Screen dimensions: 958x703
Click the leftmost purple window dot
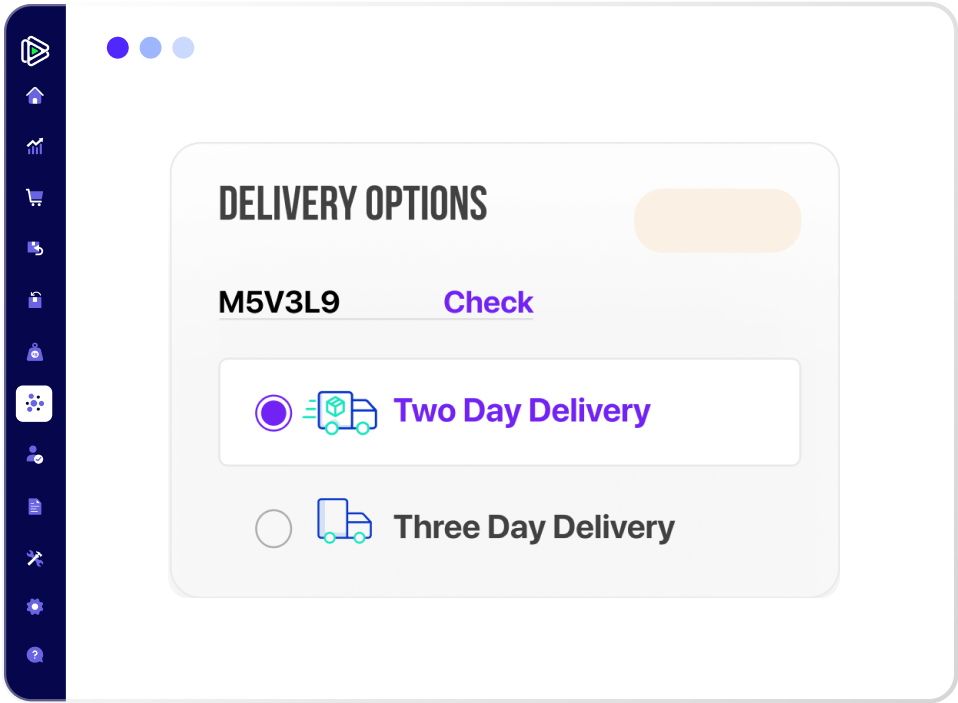117,47
